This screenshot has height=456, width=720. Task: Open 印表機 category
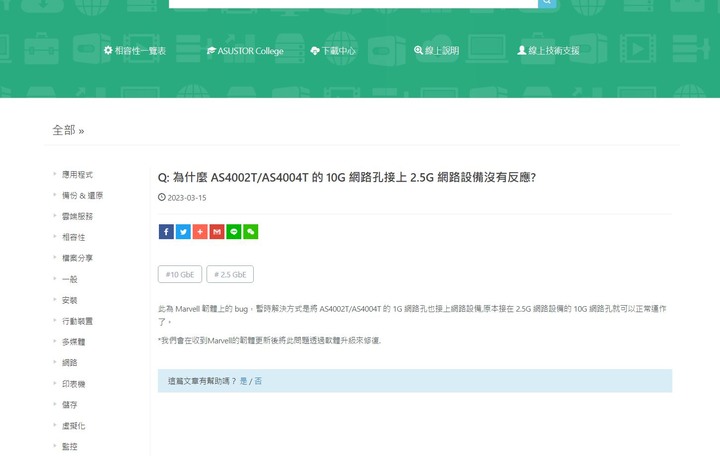pyautogui.click(x=73, y=383)
